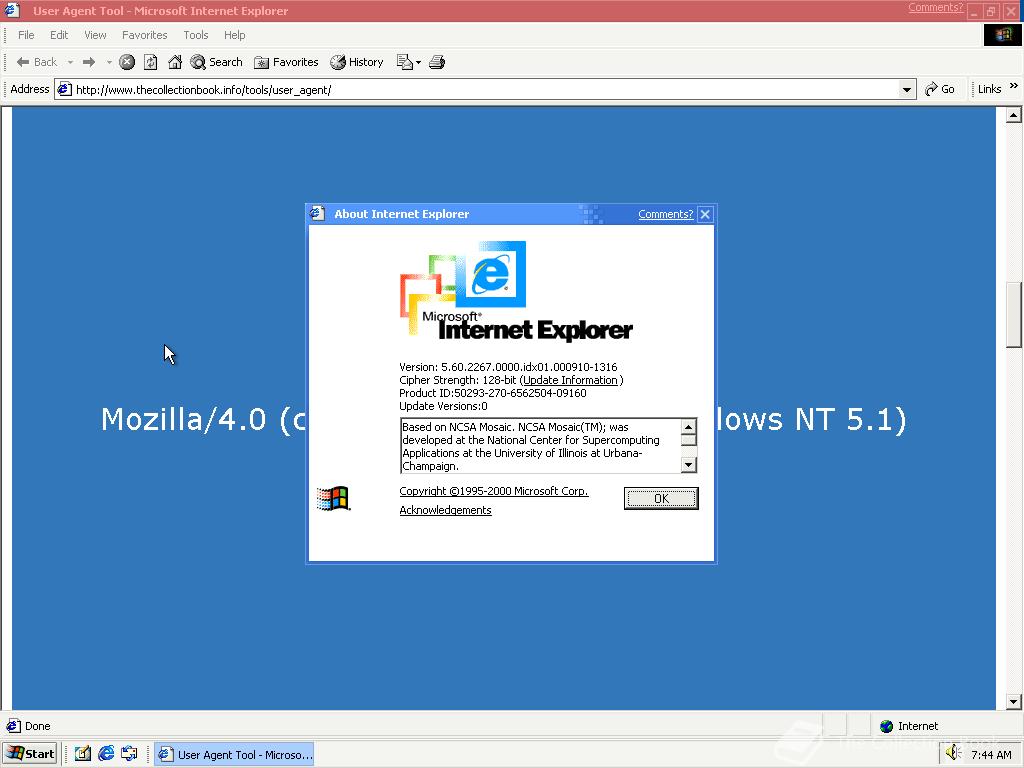
Task: Show the browsing History pane
Action: coord(357,62)
